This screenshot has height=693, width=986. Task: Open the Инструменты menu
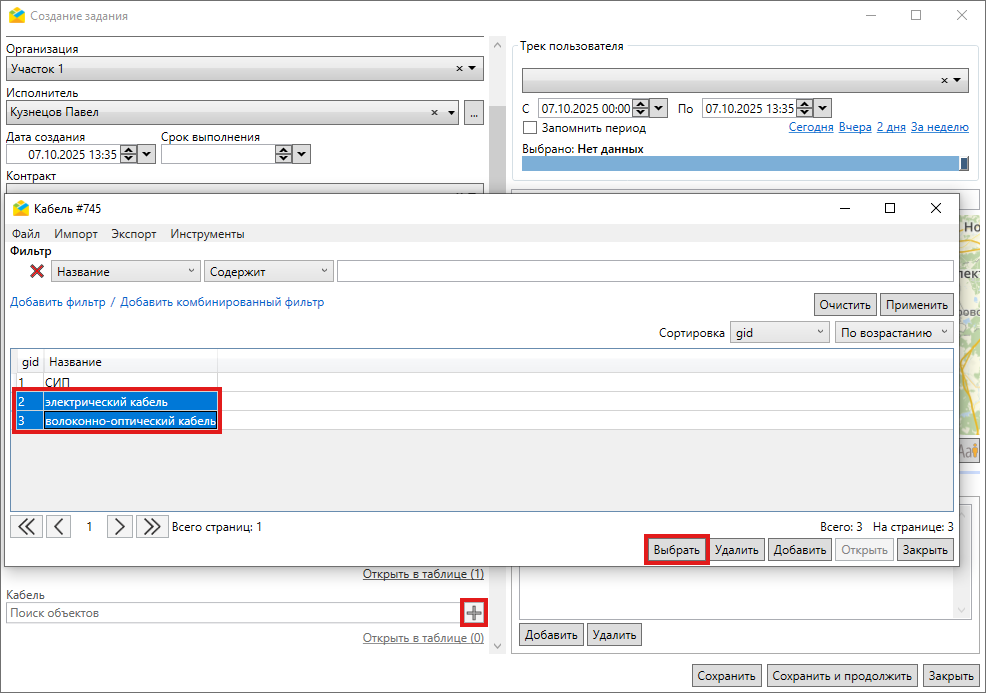pos(207,234)
